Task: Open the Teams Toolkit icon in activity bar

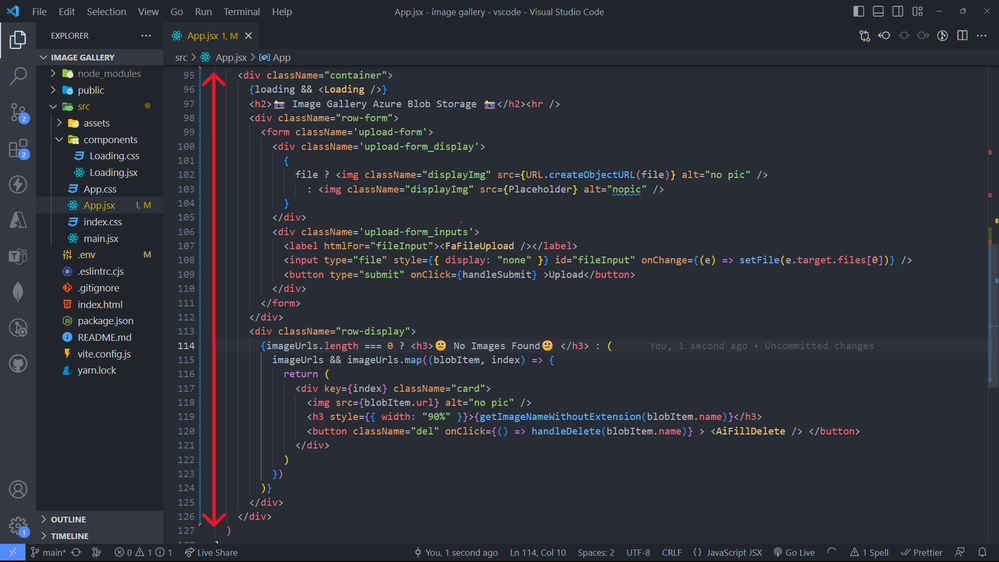Action: (x=18, y=256)
